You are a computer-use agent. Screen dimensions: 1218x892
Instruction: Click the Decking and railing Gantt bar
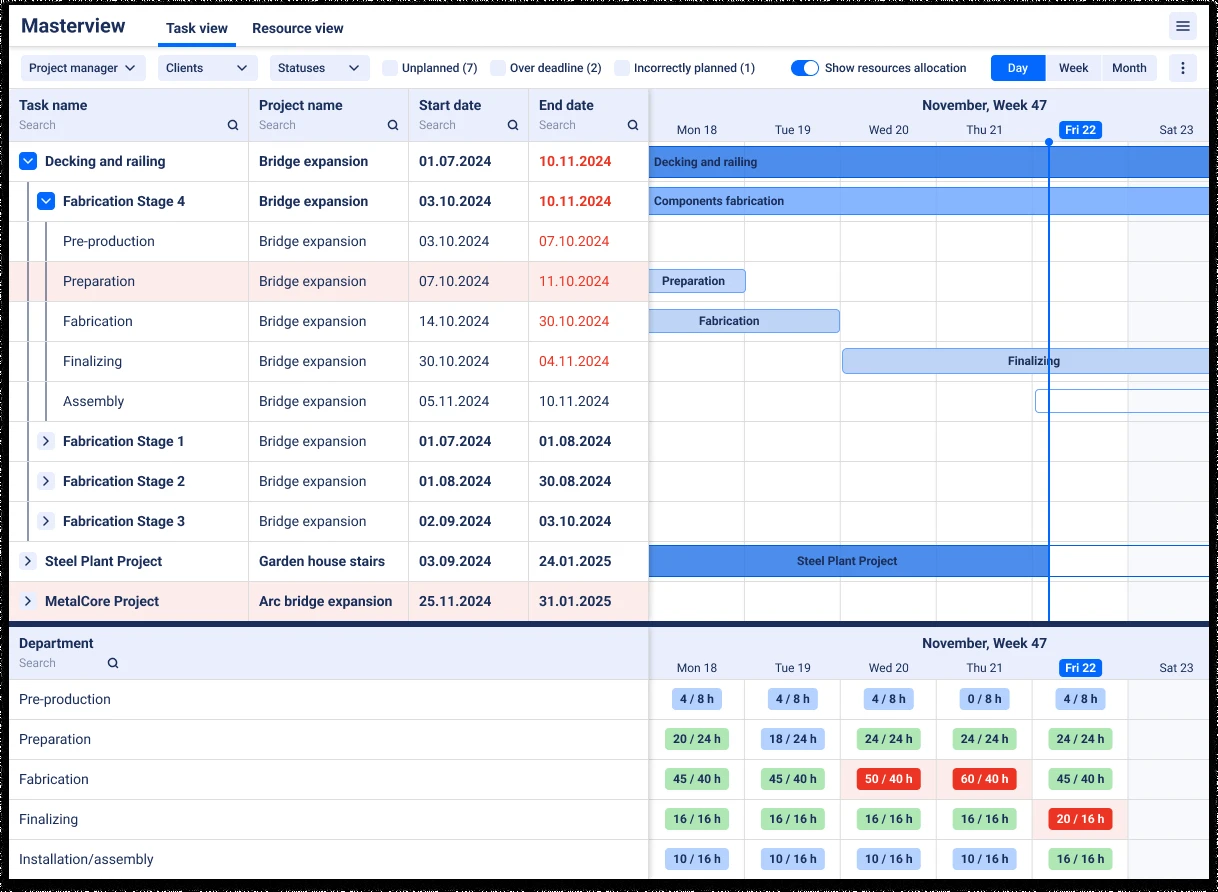(x=929, y=162)
